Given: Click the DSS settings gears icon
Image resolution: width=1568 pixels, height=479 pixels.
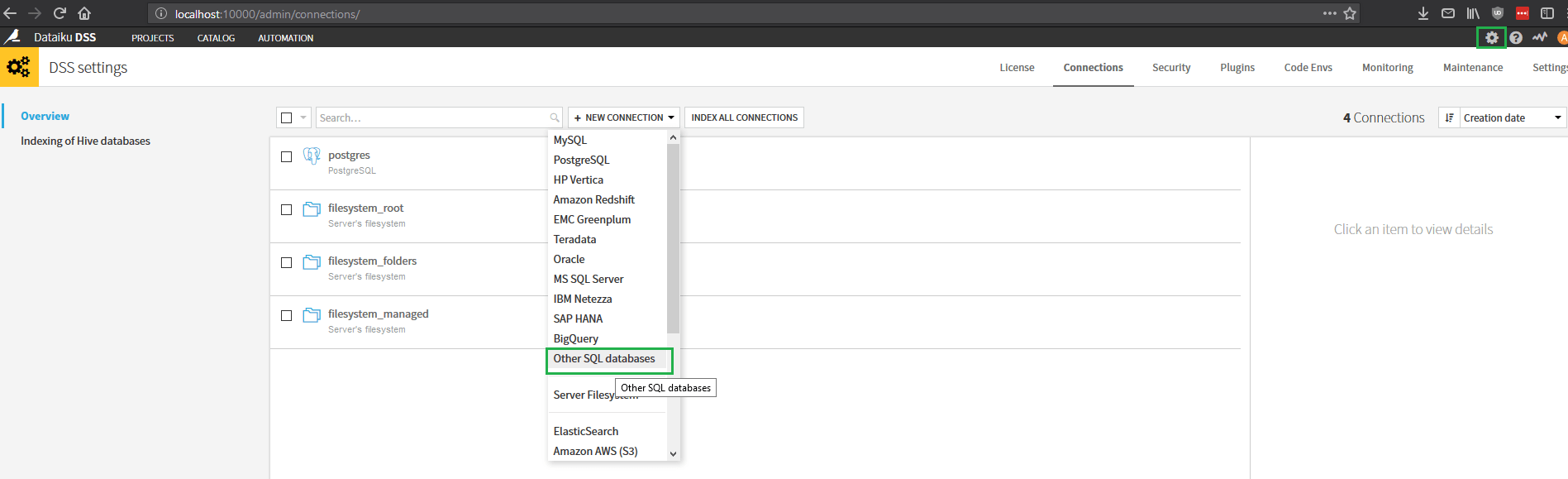Looking at the screenshot, I should 19,67.
